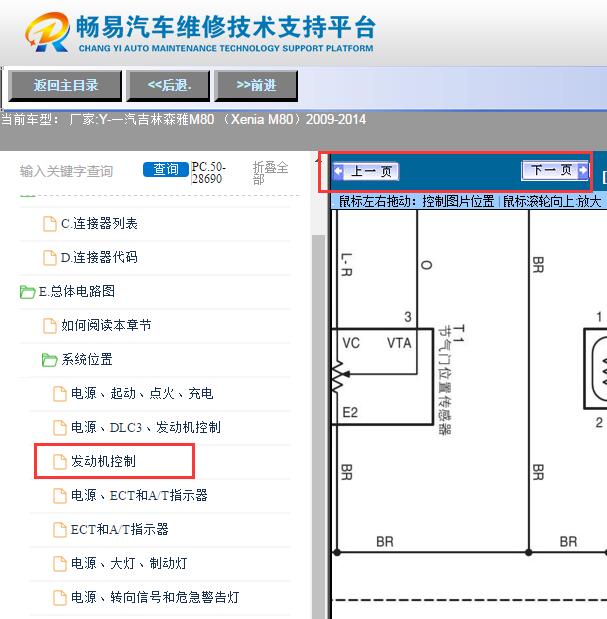Click the document icon next to 如何阅读本章节
Image resolution: width=607 pixels, height=619 pixels.
point(50,326)
